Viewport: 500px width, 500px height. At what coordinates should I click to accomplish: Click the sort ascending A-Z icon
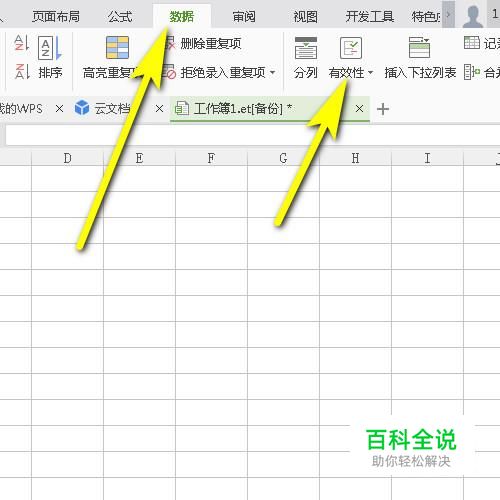22,43
